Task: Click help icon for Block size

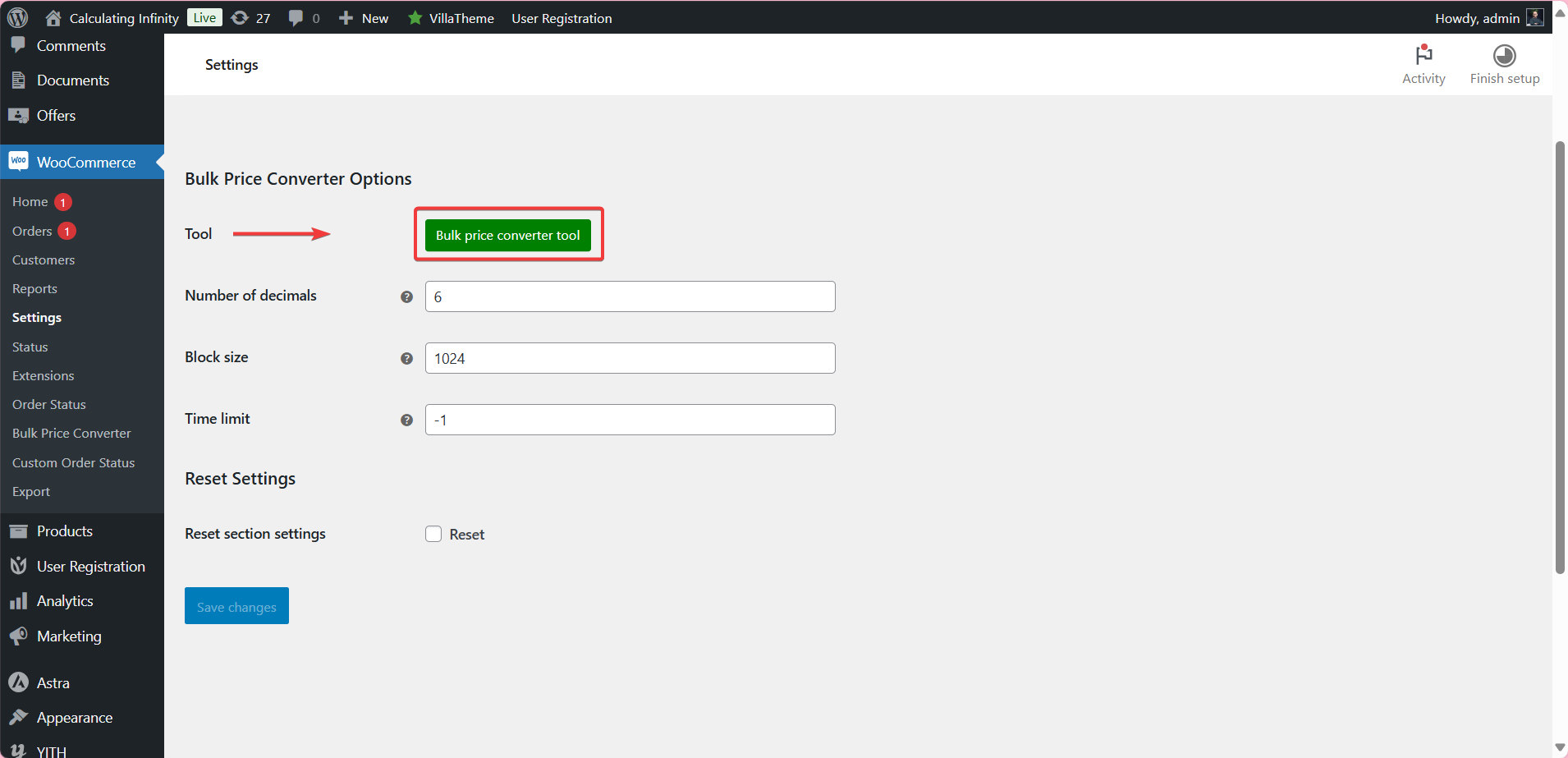Action: click(406, 358)
